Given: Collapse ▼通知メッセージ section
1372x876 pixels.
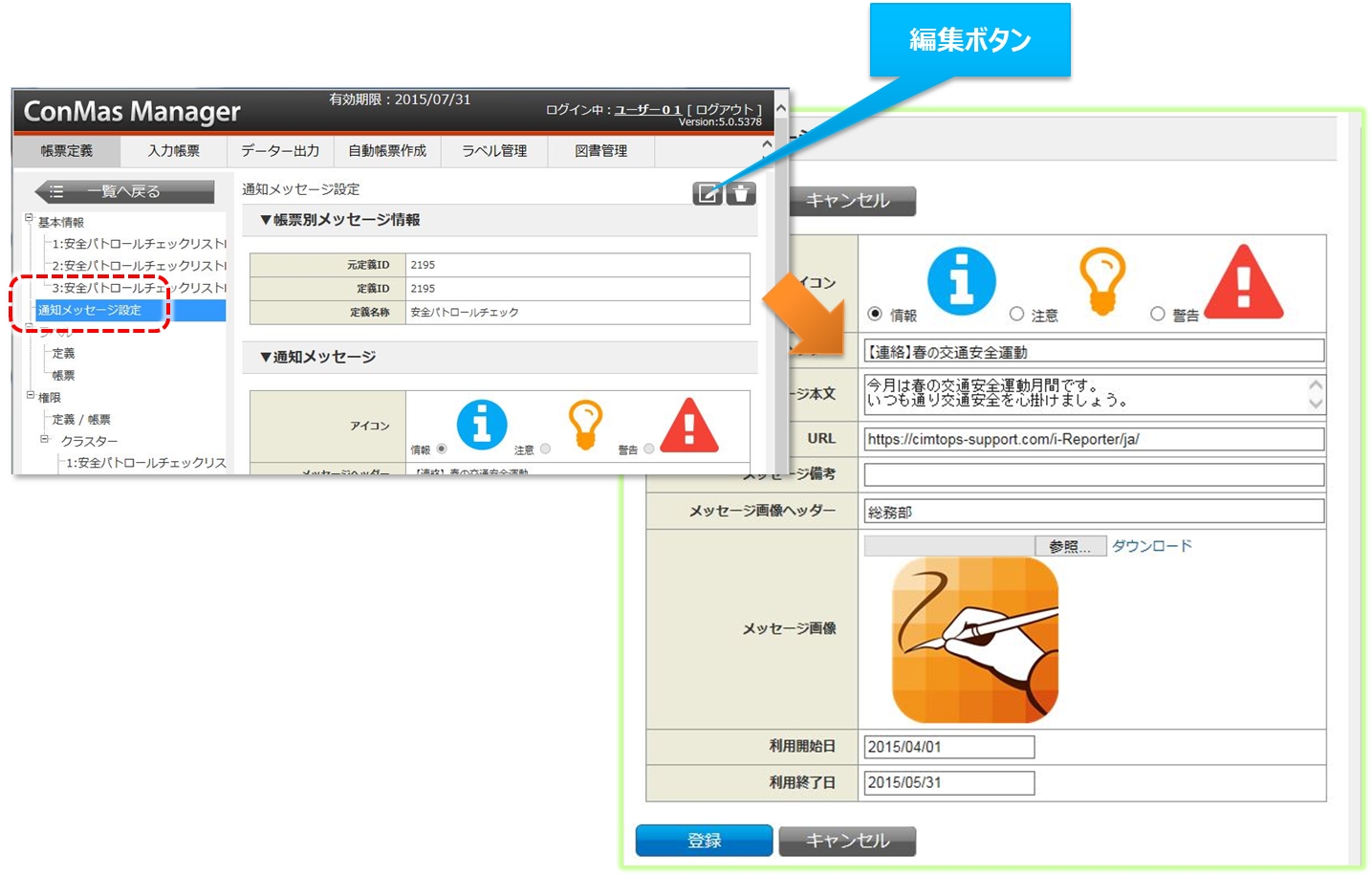Looking at the screenshot, I should click(x=317, y=357).
